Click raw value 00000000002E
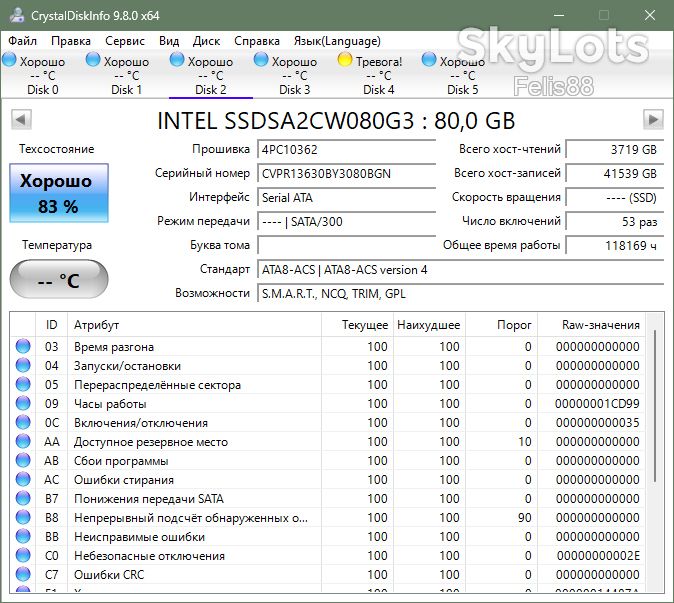674x603 pixels. [598, 556]
